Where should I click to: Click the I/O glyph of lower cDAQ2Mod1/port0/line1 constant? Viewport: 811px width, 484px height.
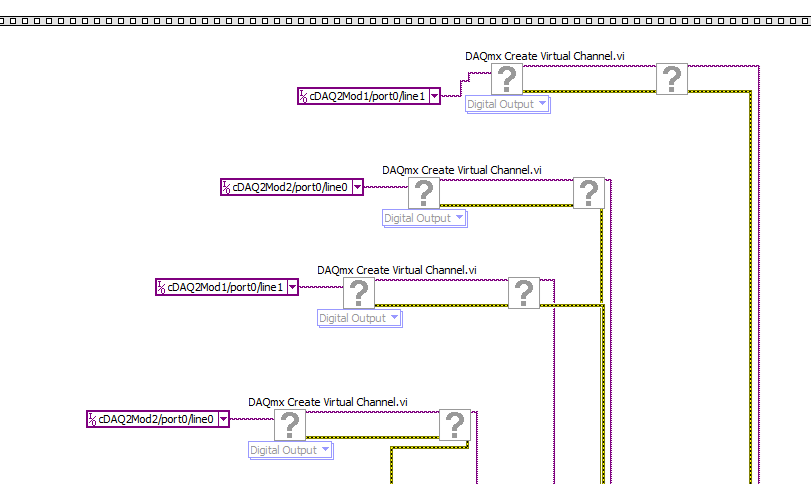161,287
